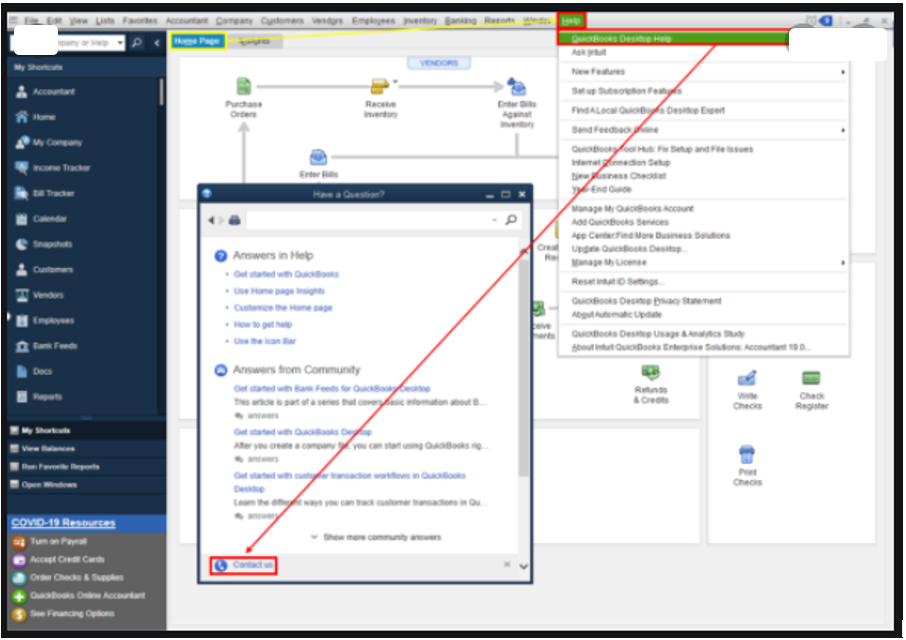
Task: Select Run Favorite Reports in sidebar
Action: coord(60,467)
